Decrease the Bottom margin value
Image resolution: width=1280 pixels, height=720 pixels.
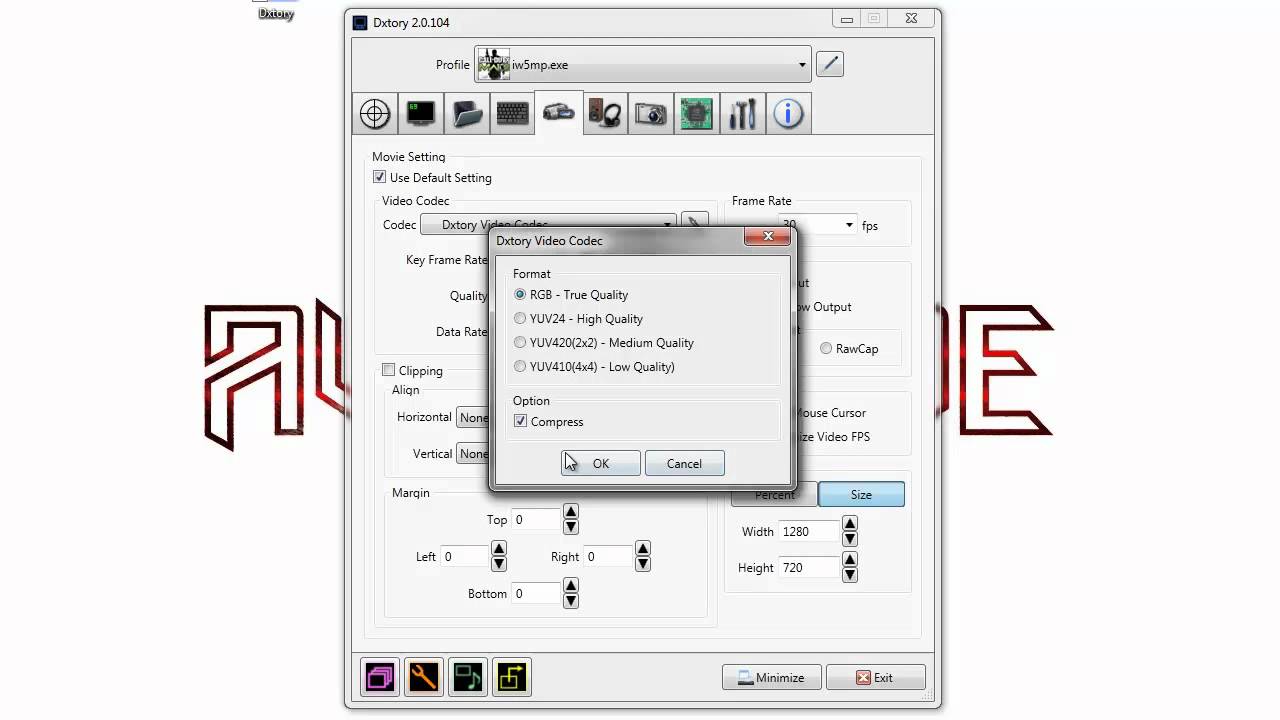click(x=571, y=602)
